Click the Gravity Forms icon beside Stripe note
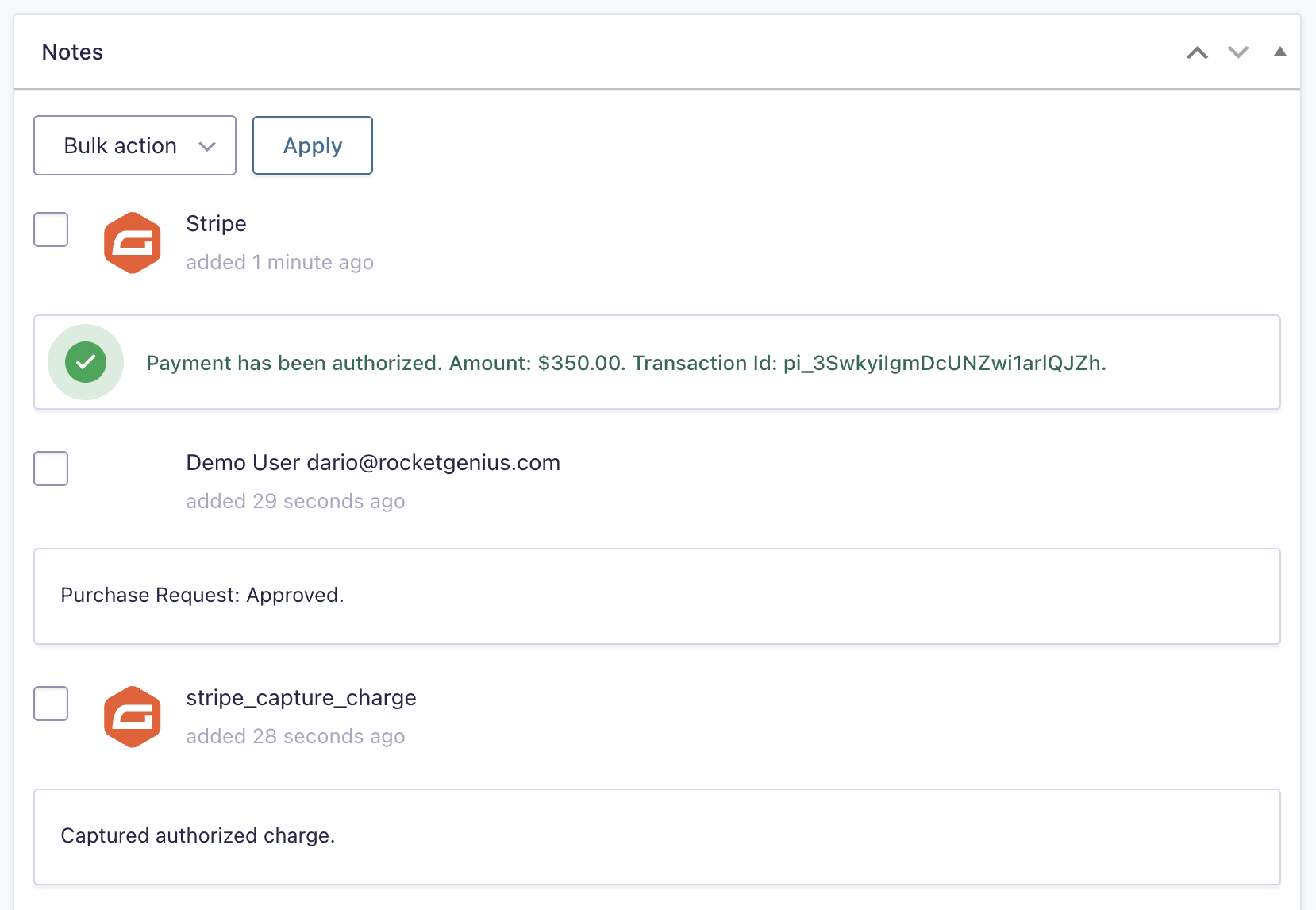1316x910 pixels. point(133,243)
